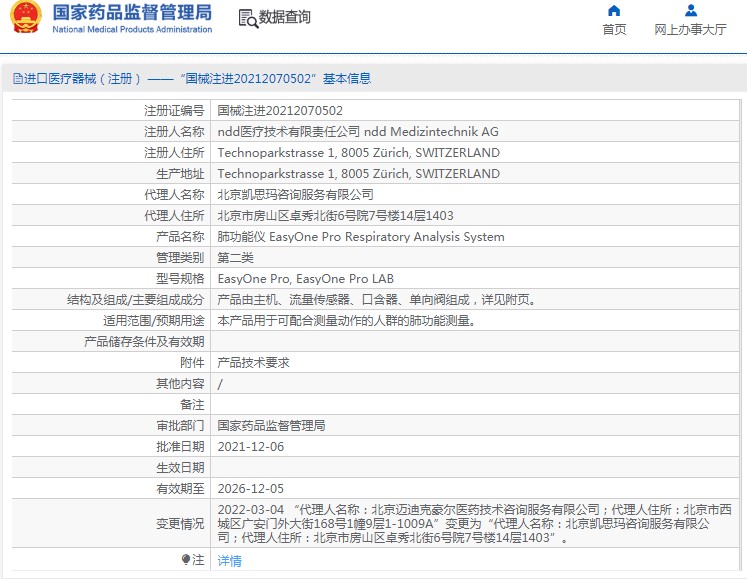Click agent address 北京市房山区卓秀北街6号院 value

pos(335,215)
